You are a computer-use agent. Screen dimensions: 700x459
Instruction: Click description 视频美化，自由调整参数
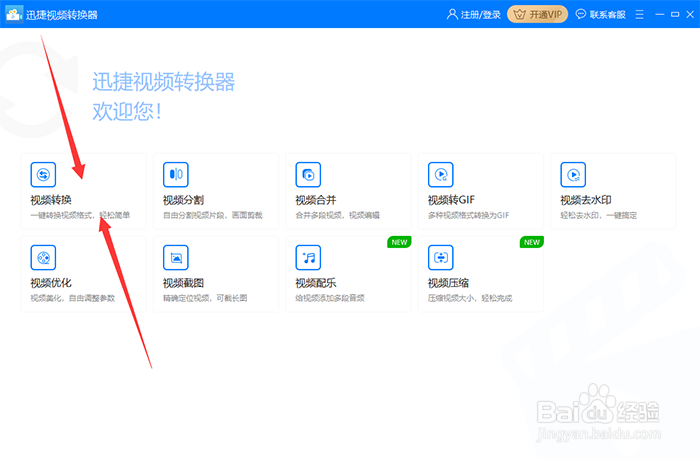[x=73, y=298]
